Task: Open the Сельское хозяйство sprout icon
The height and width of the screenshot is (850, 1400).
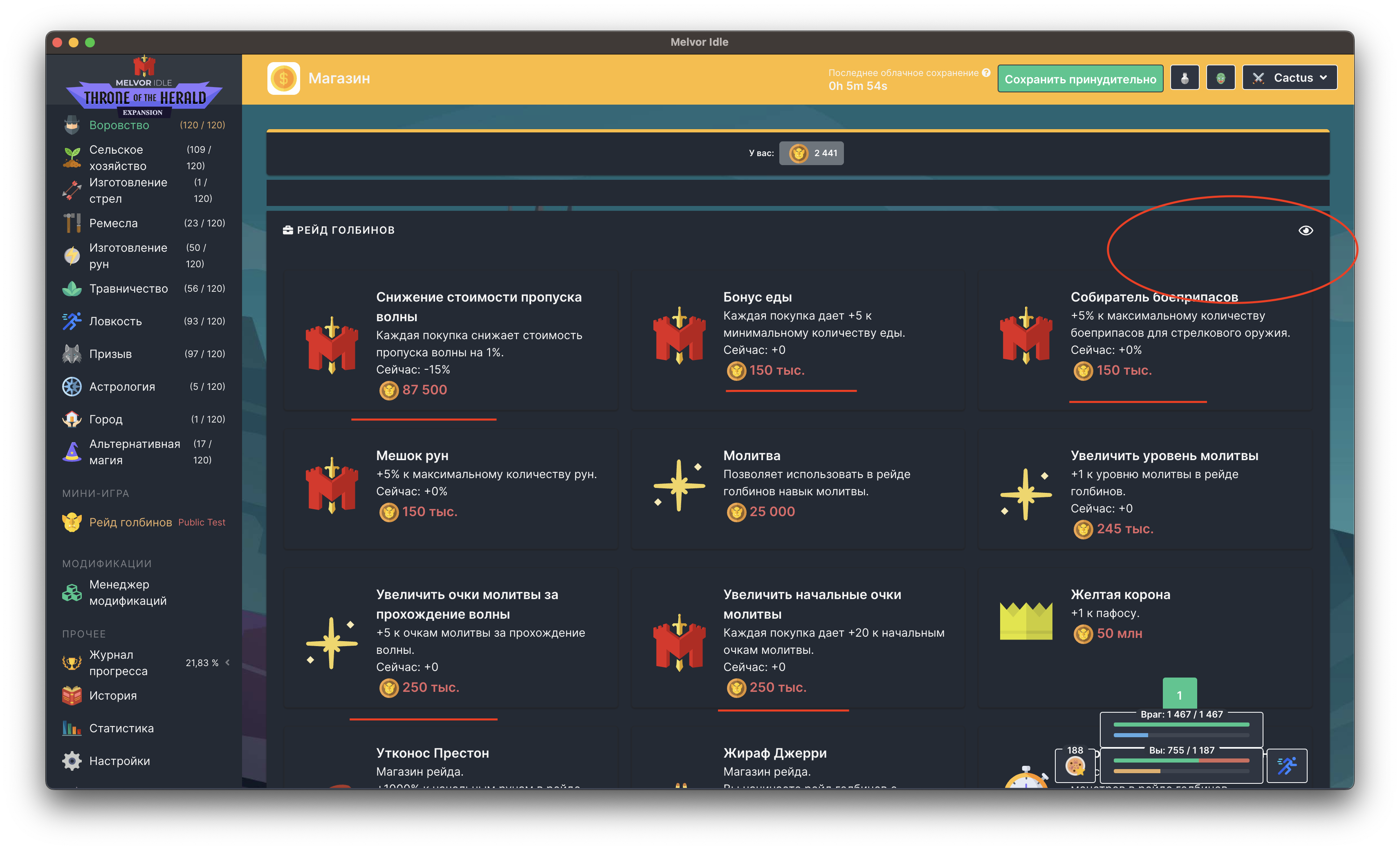Action: 72,157
